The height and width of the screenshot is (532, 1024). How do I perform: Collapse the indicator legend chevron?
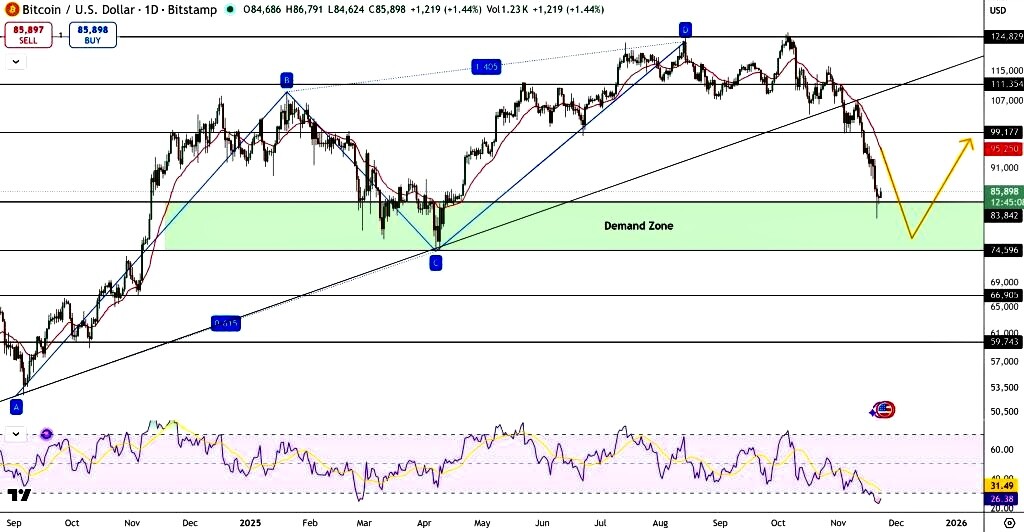tap(16, 62)
